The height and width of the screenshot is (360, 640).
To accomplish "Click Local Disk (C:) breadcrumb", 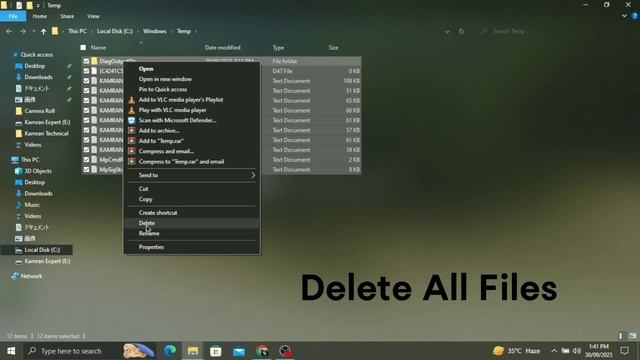I will [115, 31].
